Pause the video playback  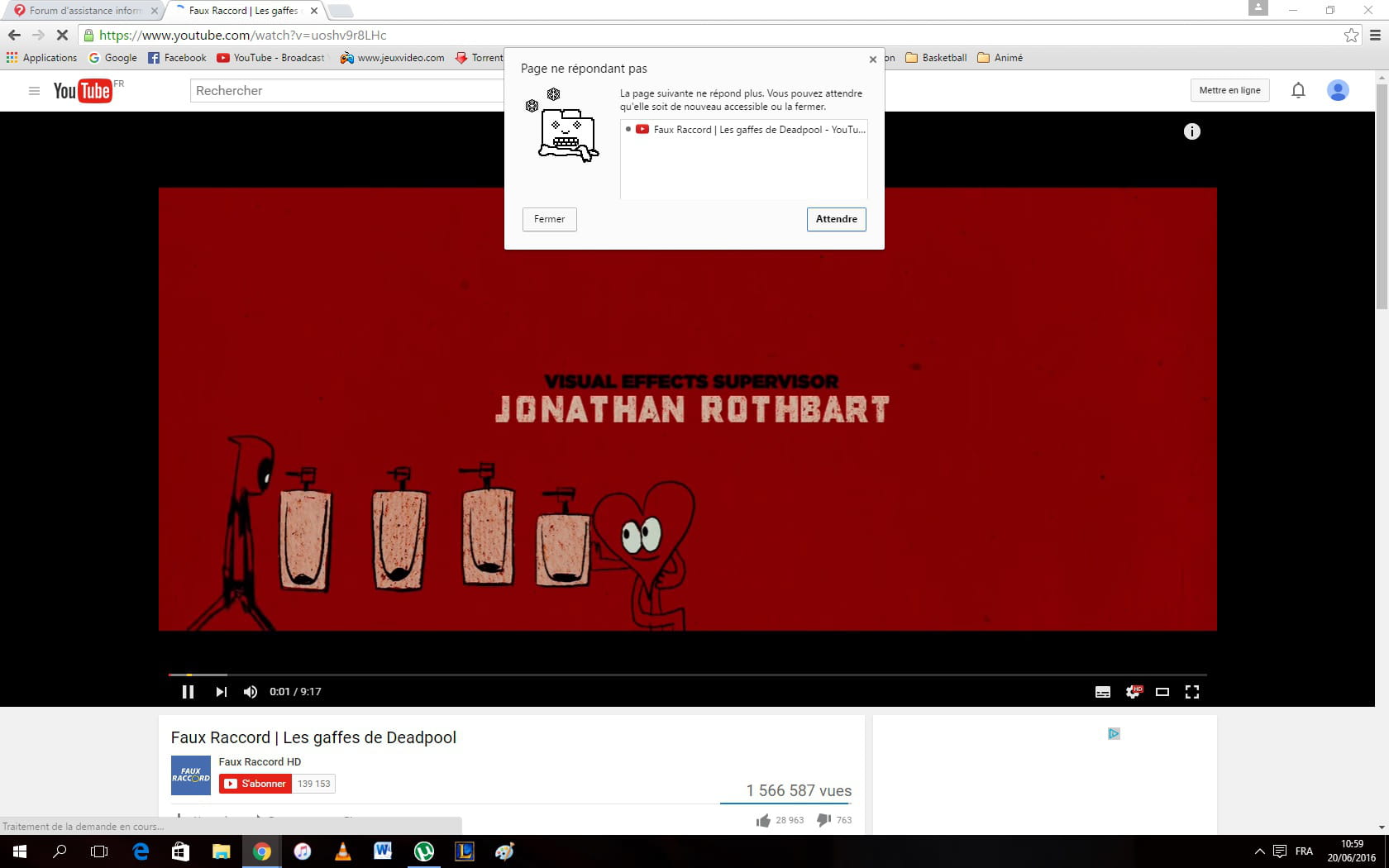pos(188,692)
